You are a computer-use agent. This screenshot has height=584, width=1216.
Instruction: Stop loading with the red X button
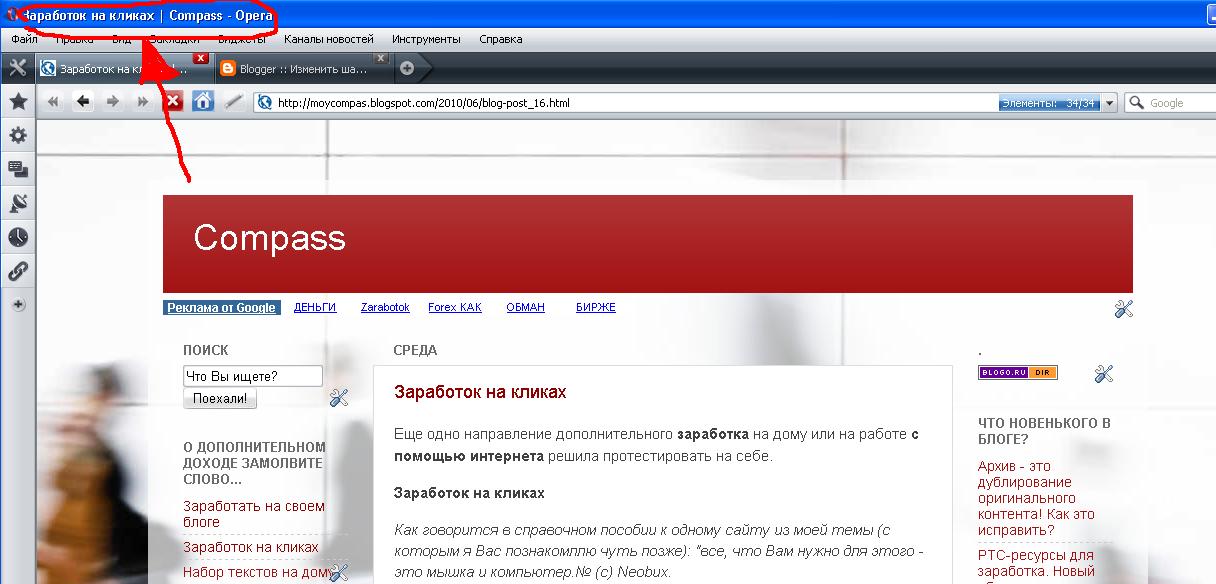pos(173,101)
